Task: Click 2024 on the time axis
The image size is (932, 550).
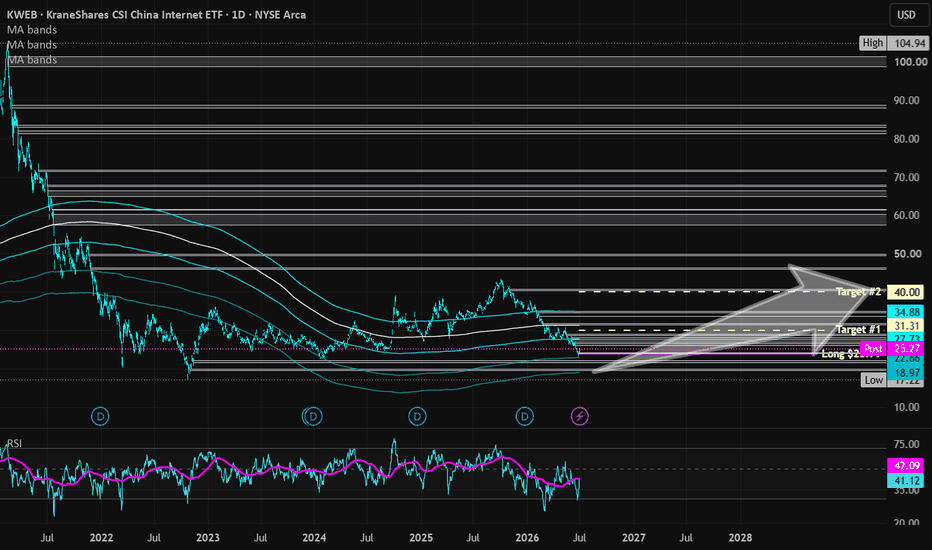Action: coord(314,538)
